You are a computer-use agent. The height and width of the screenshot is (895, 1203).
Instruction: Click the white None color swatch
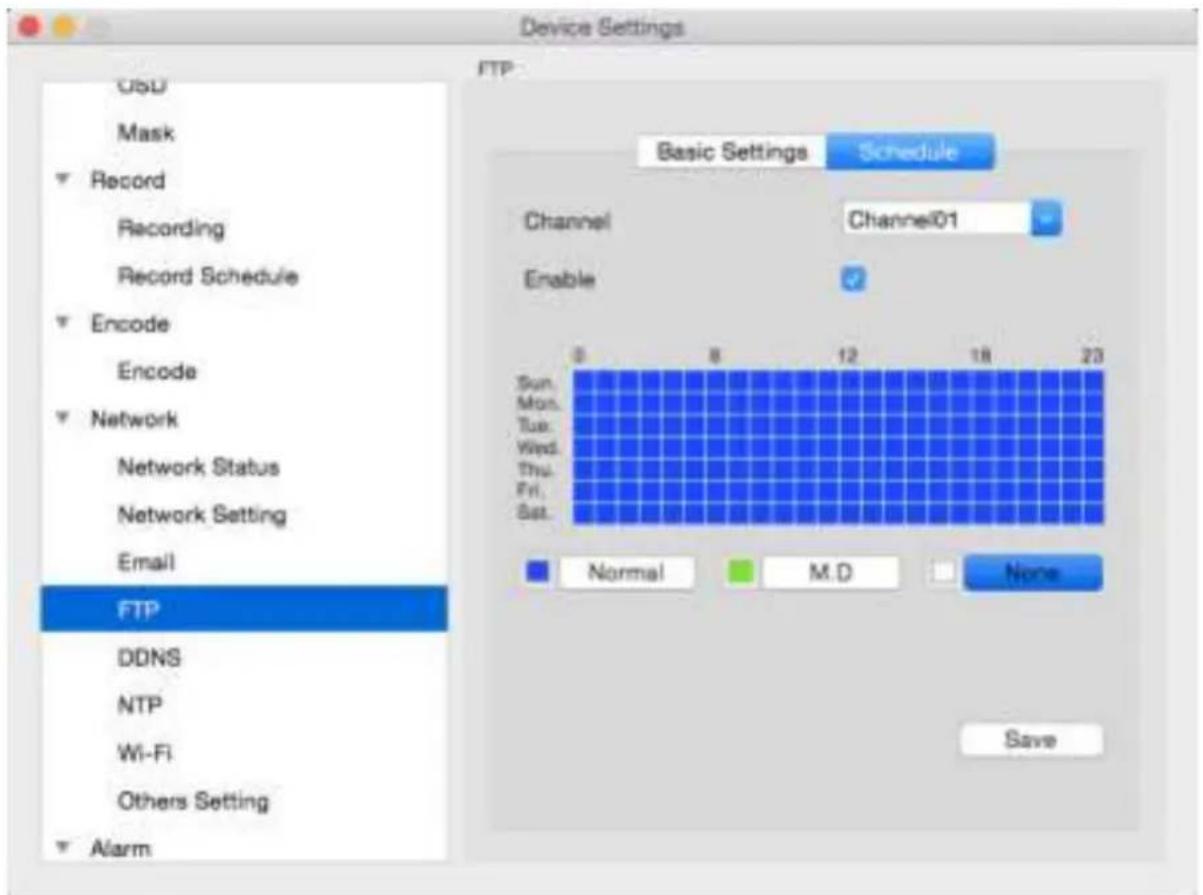[944, 573]
